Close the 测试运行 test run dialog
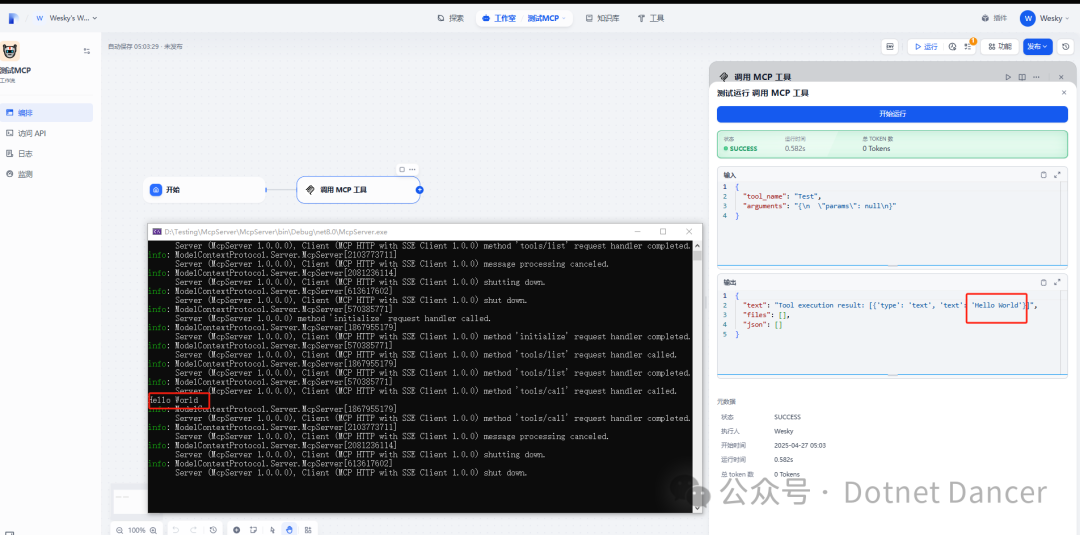Viewport: 1080px width, 535px height. [x=1063, y=92]
